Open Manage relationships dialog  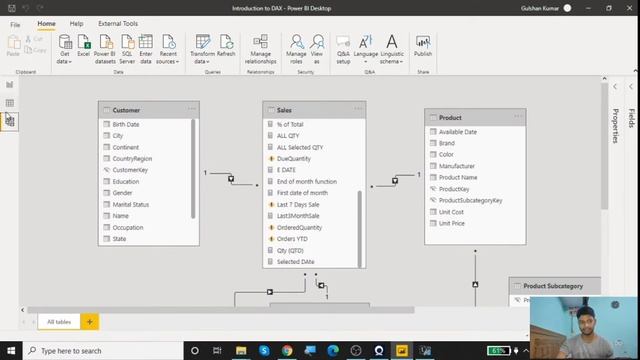coord(260,49)
